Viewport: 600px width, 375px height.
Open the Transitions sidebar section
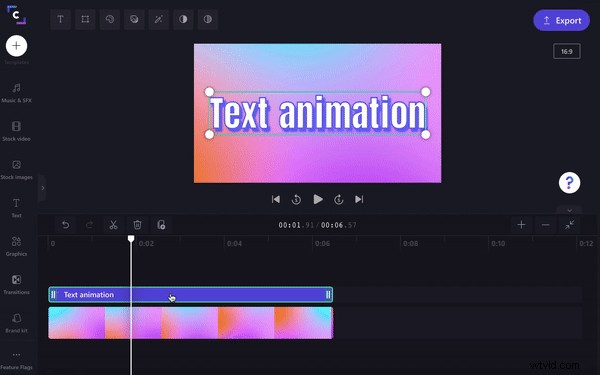16,284
